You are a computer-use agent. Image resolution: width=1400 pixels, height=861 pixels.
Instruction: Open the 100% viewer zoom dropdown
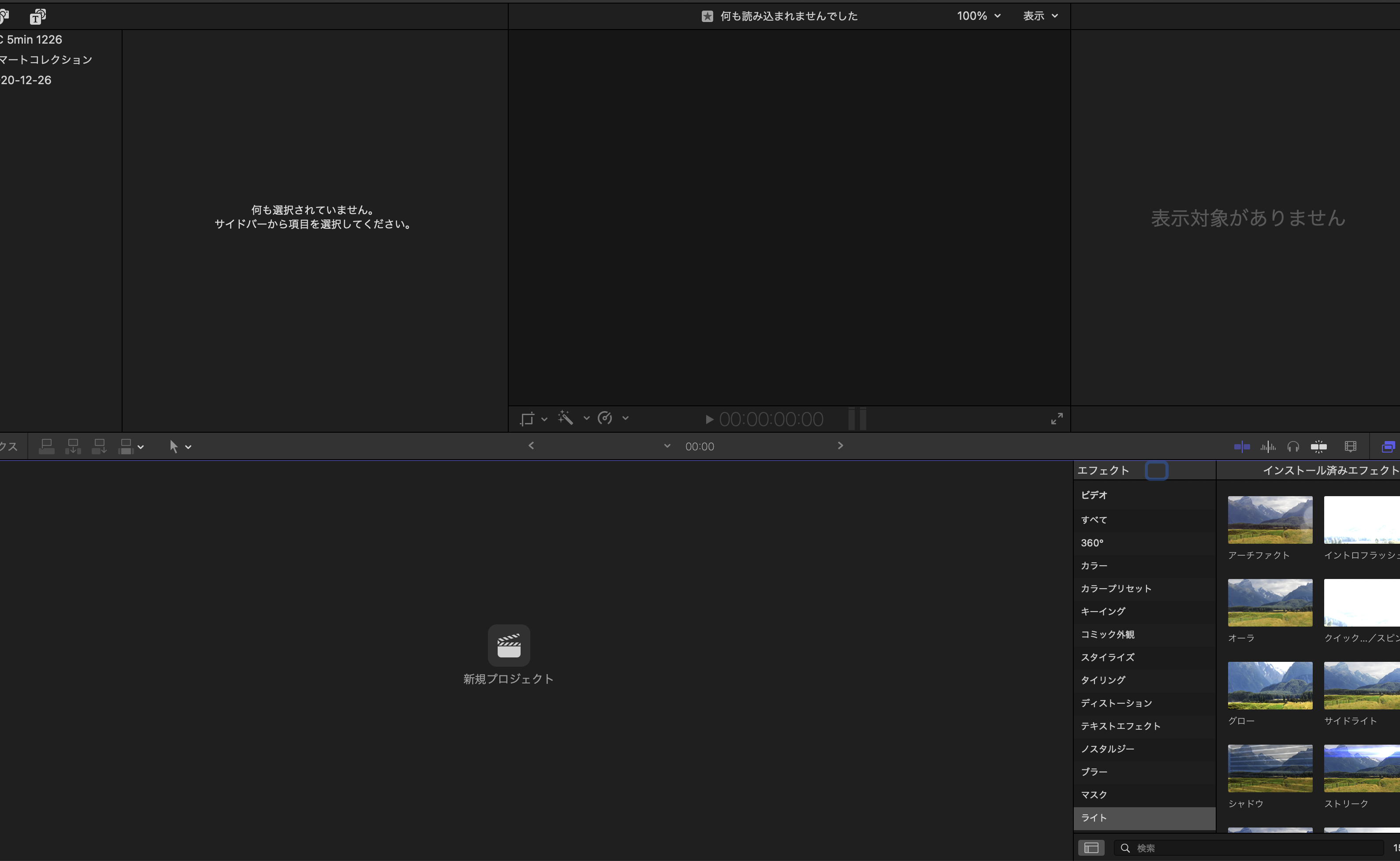click(978, 16)
